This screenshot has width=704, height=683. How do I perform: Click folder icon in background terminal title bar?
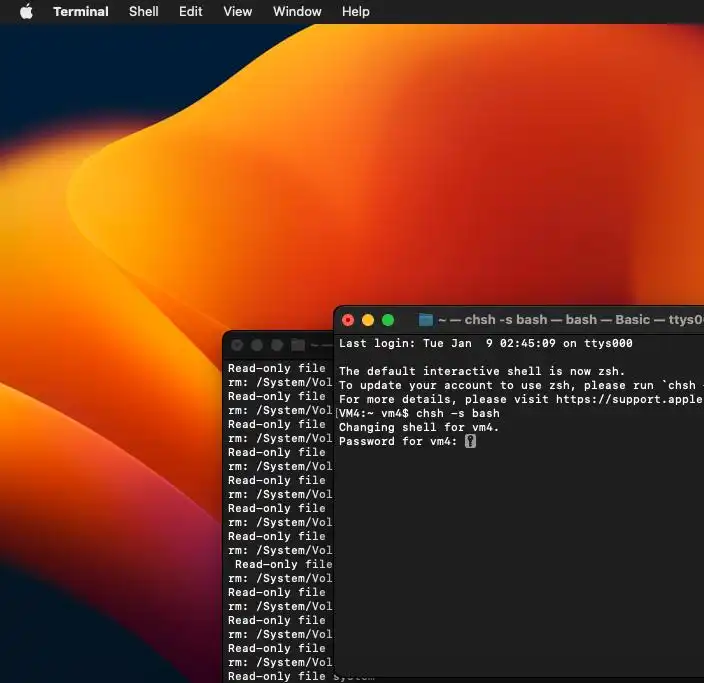point(298,345)
